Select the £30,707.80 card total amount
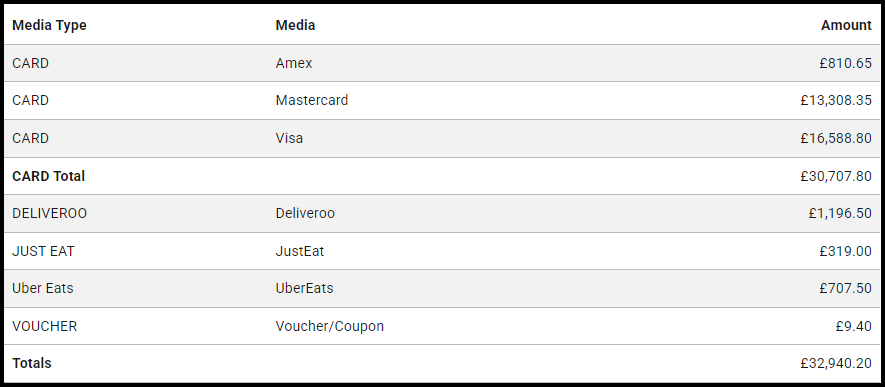This screenshot has width=885, height=387. (836, 176)
